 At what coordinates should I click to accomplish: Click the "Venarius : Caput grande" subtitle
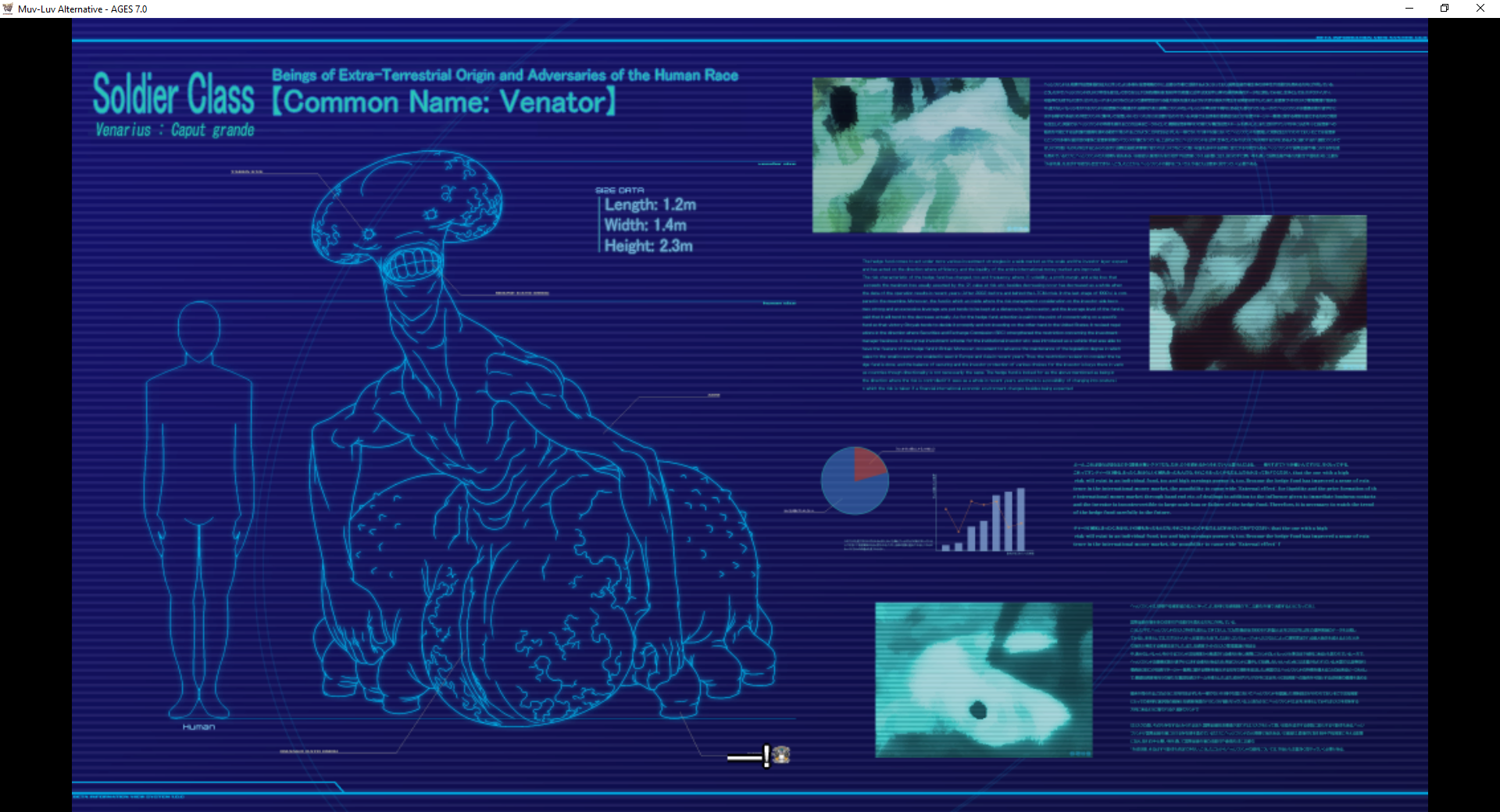coord(175,130)
